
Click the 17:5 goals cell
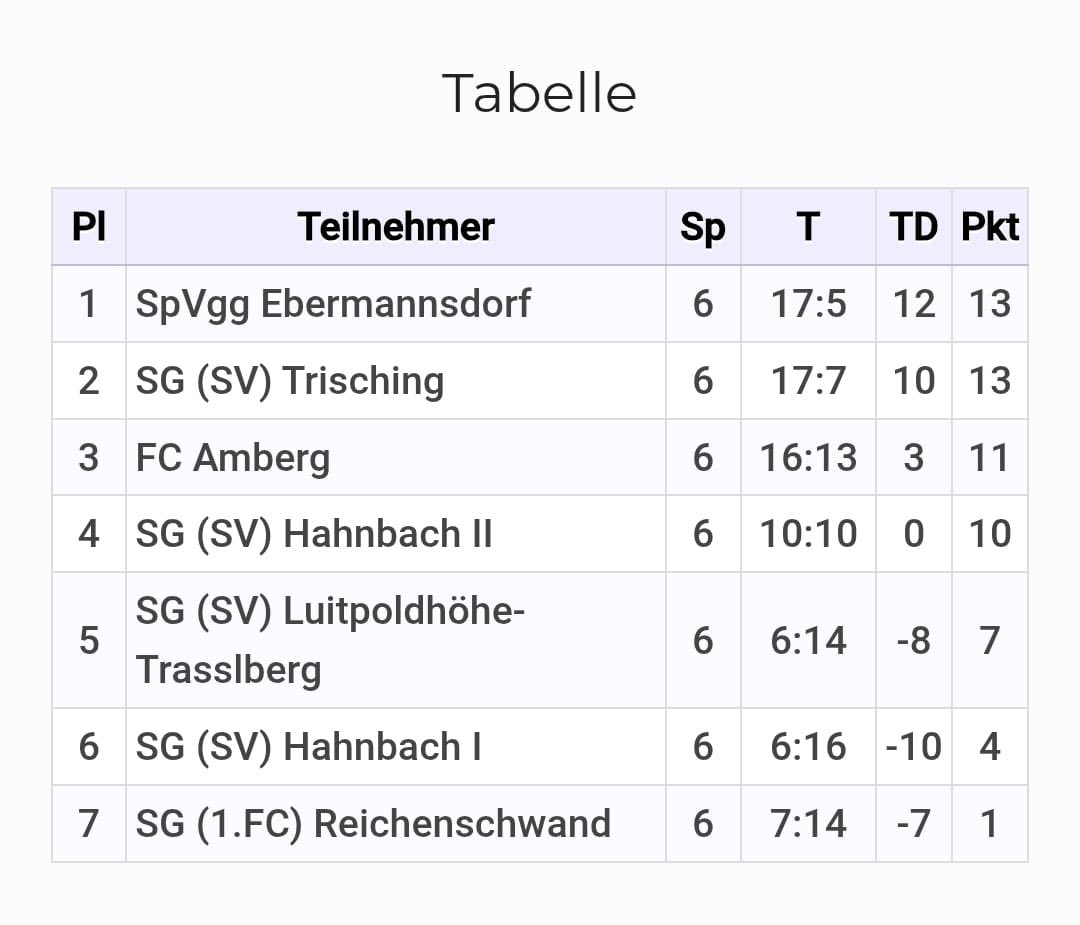808,304
